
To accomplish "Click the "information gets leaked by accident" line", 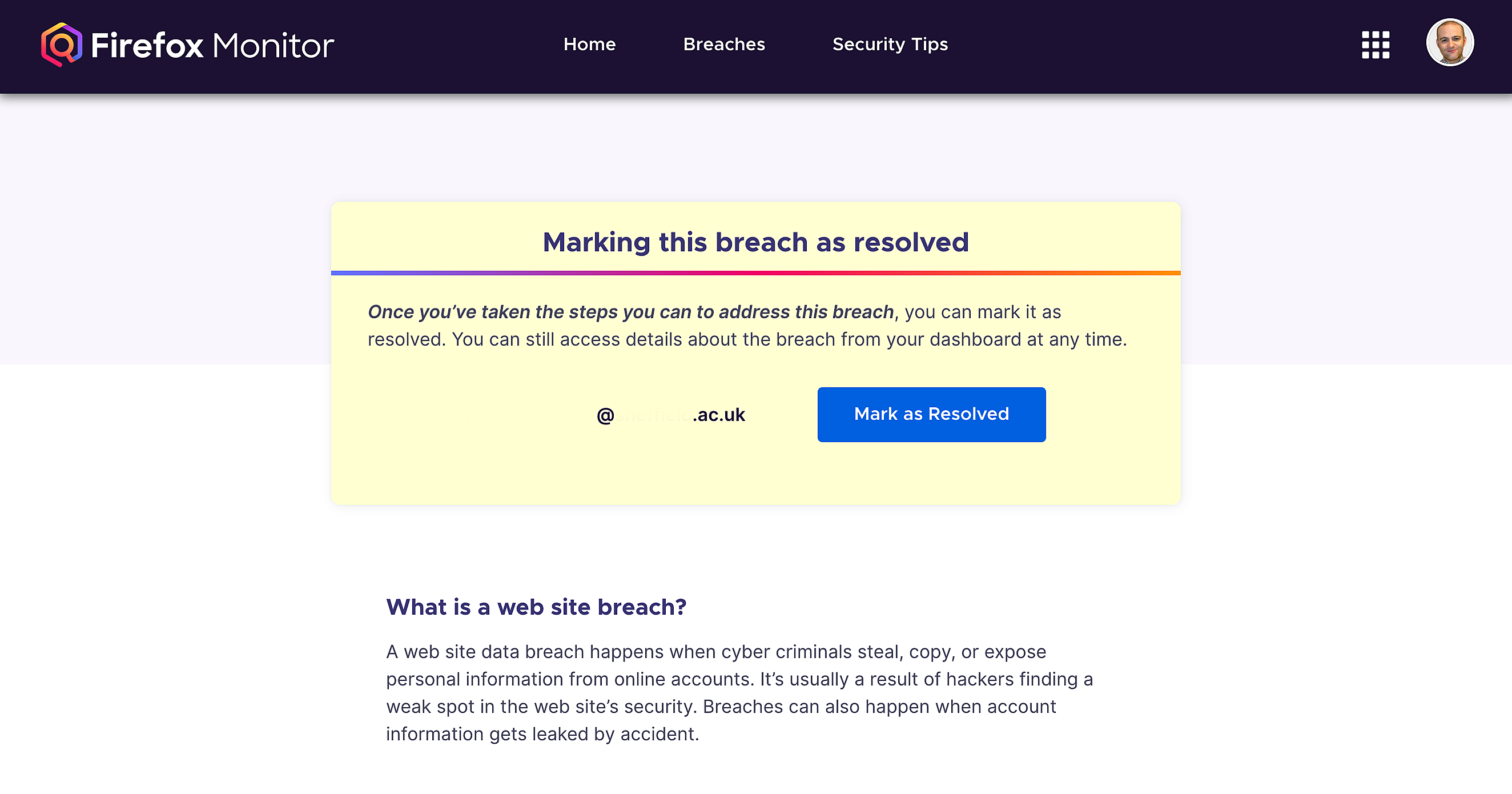I will 542,734.
